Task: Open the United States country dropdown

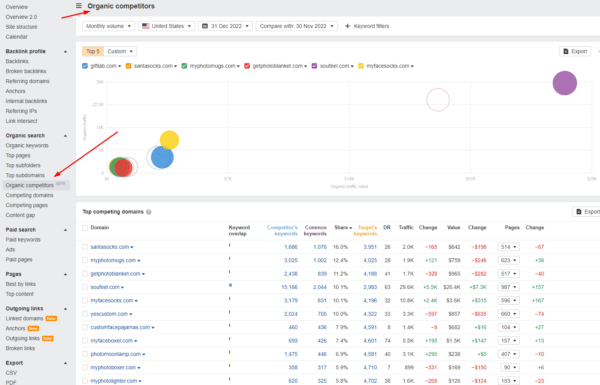Action: coord(166,26)
